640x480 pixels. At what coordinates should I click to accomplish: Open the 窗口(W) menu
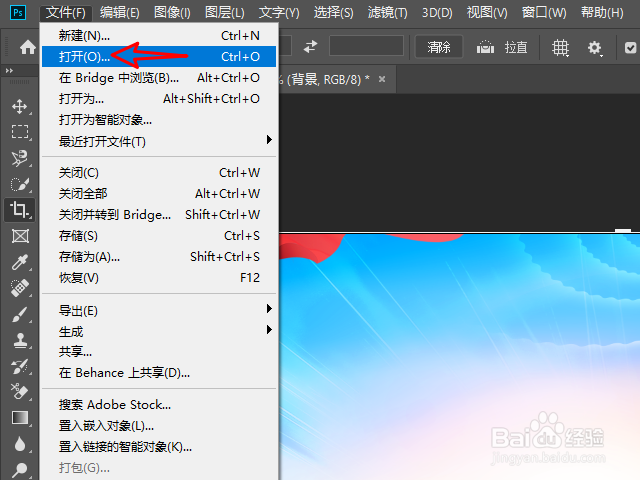pyautogui.click(x=544, y=13)
